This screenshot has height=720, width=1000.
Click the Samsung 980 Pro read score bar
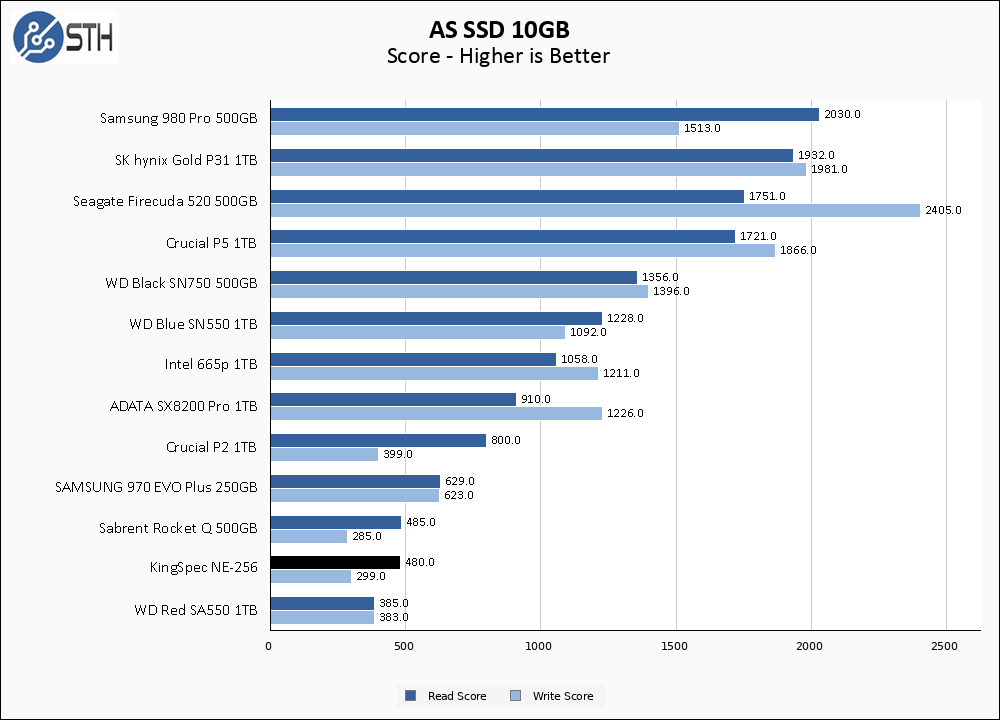pyautogui.click(x=545, y=115)
